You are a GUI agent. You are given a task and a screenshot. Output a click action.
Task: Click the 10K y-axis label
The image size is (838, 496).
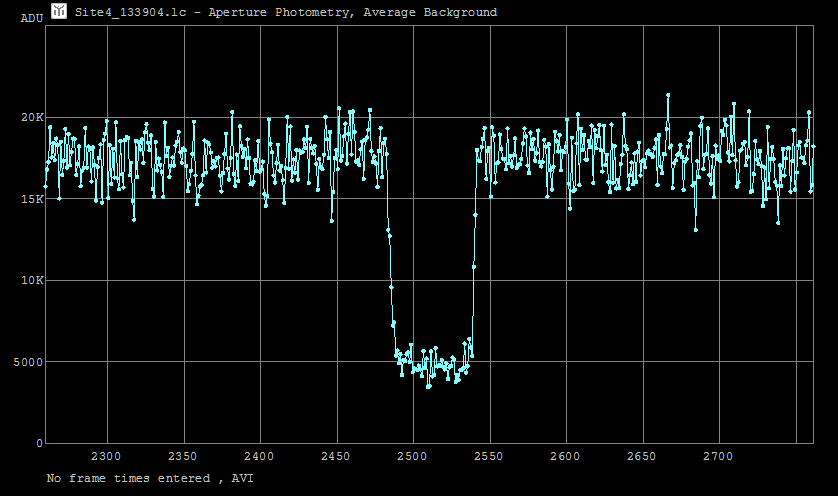click(32, 280)
